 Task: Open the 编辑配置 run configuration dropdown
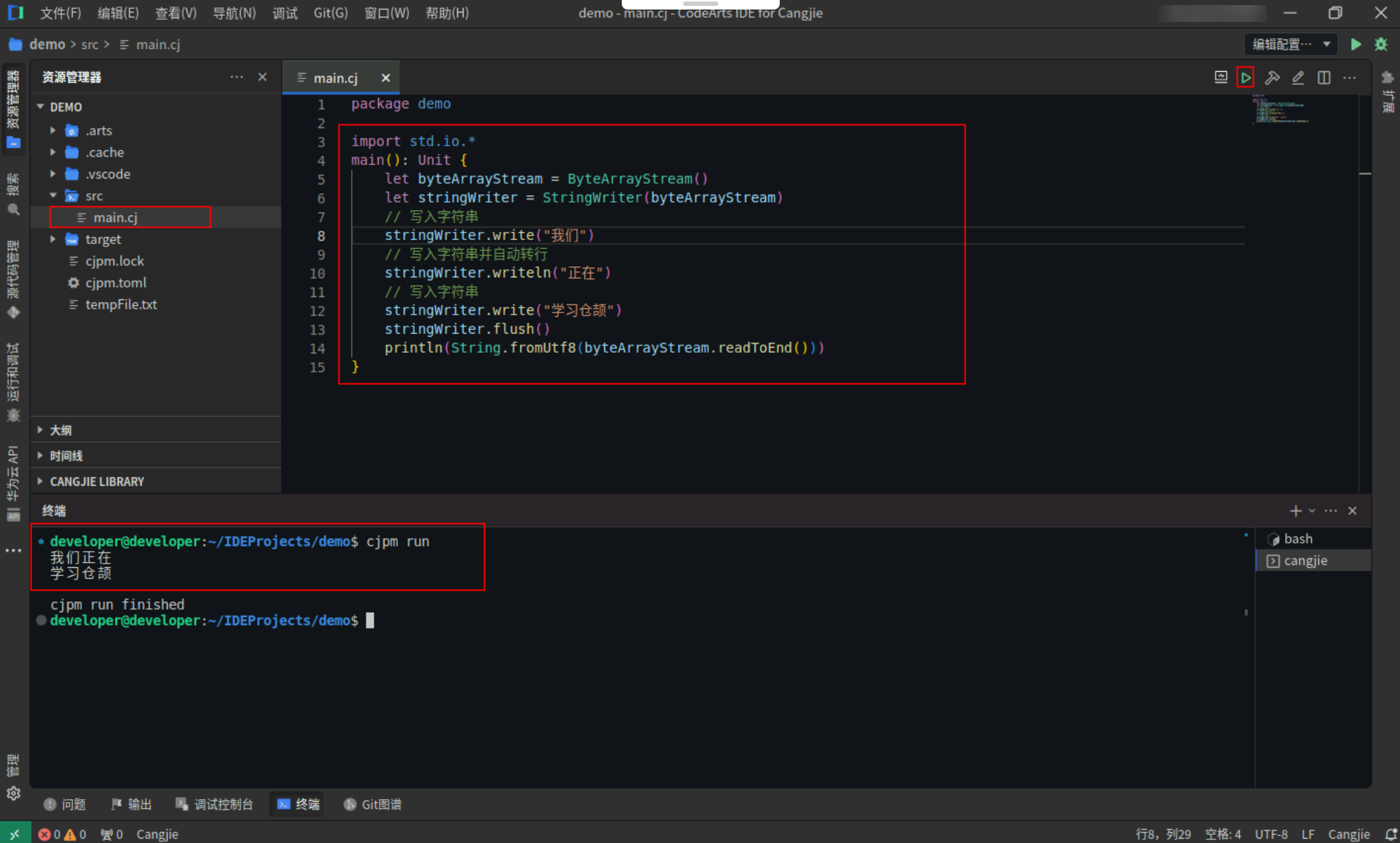point(1291,45)
